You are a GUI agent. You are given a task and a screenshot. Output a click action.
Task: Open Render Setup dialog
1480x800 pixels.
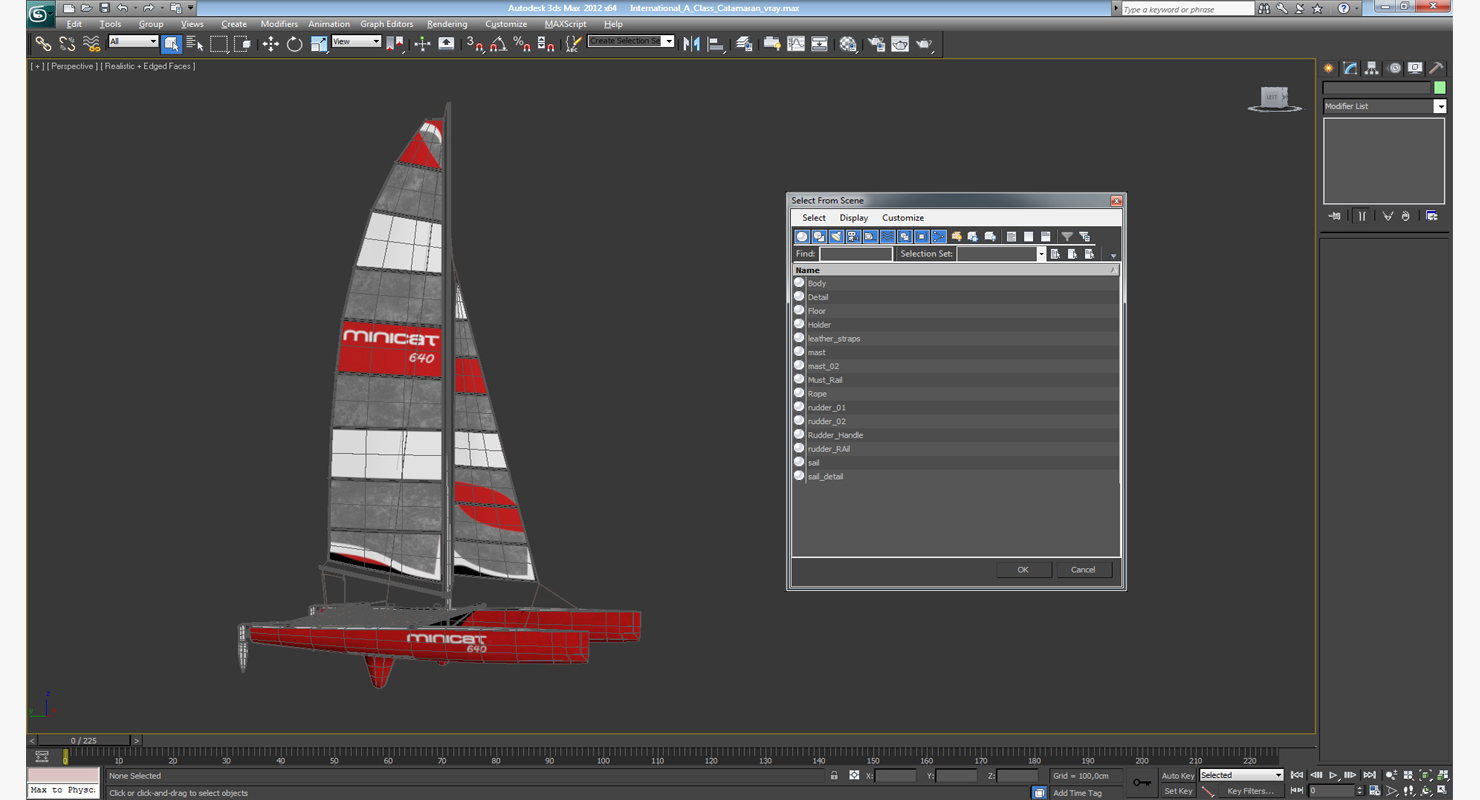(876, 44)
